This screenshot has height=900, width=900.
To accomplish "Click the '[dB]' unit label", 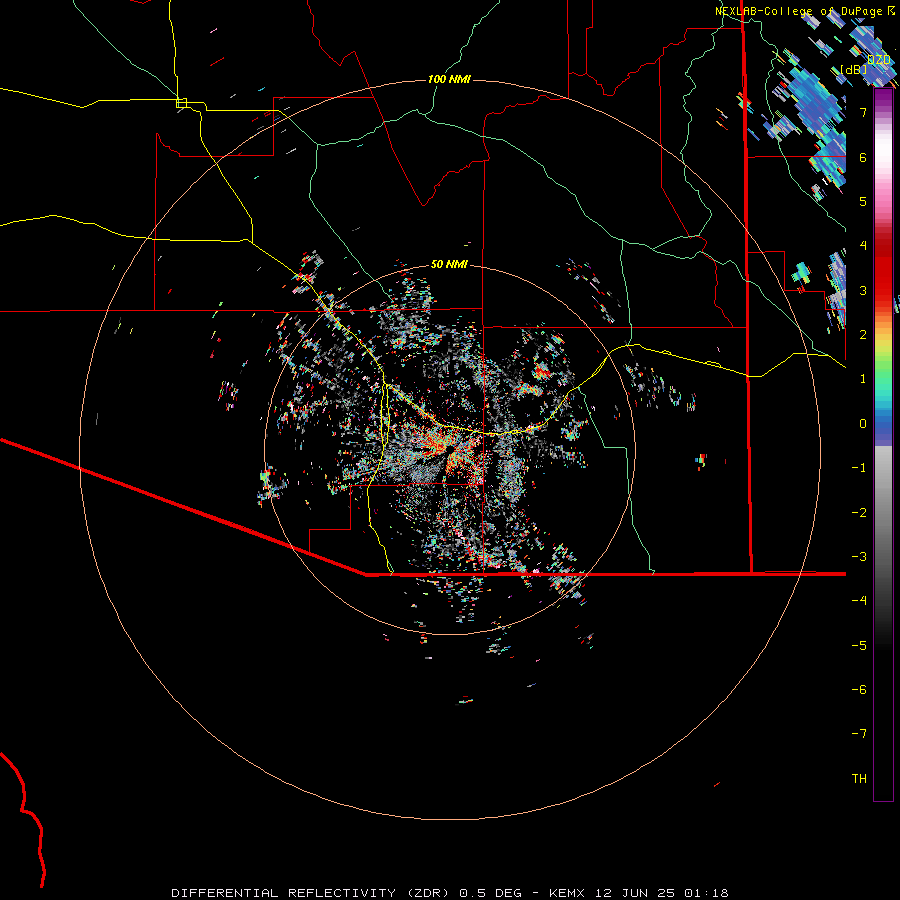I will point(854,69).
